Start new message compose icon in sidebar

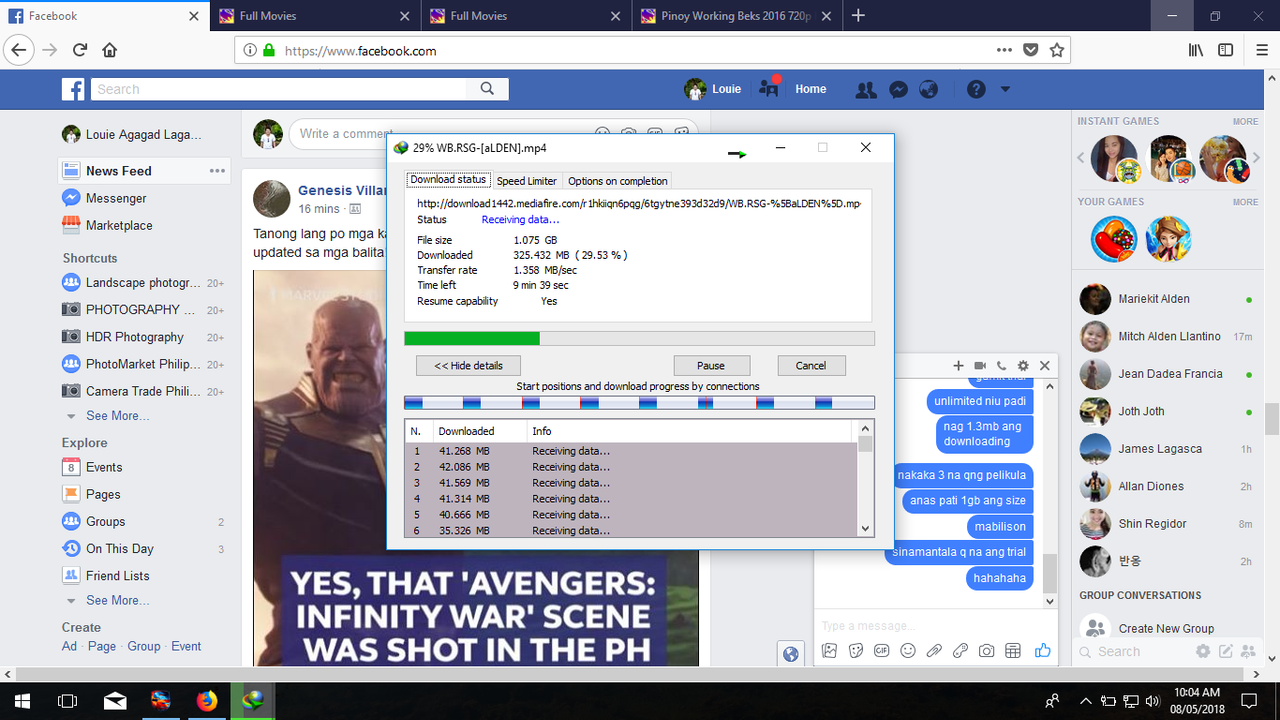(x=1225, y=651)
